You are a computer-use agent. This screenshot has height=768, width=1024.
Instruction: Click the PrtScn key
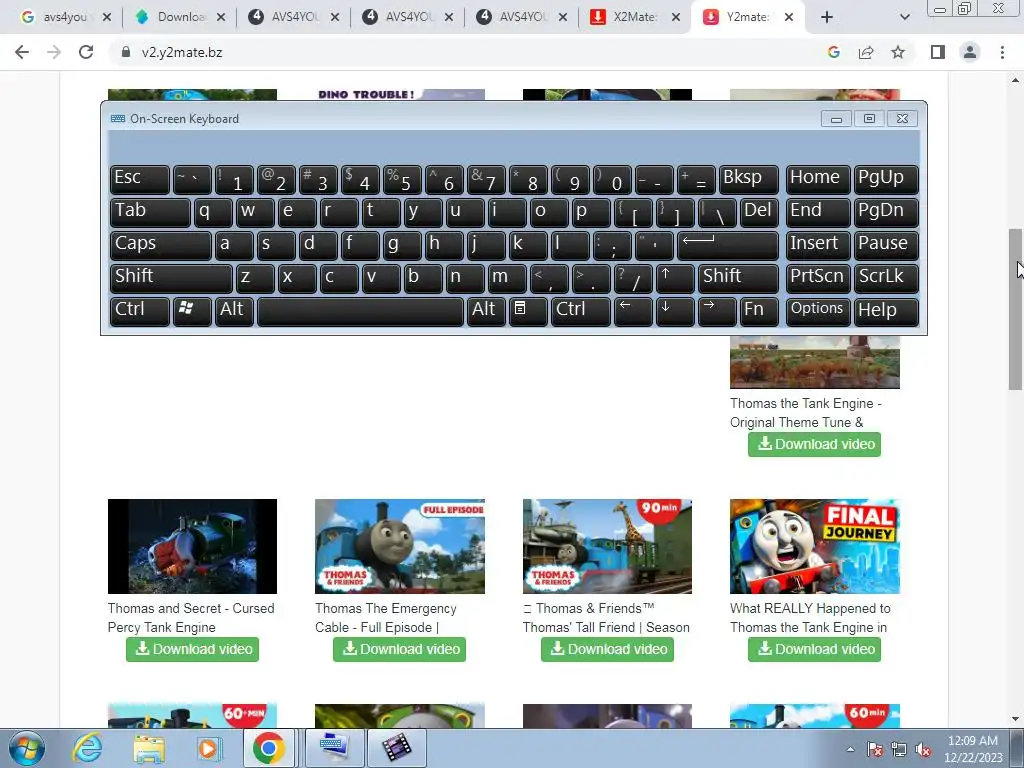point(818,278)
